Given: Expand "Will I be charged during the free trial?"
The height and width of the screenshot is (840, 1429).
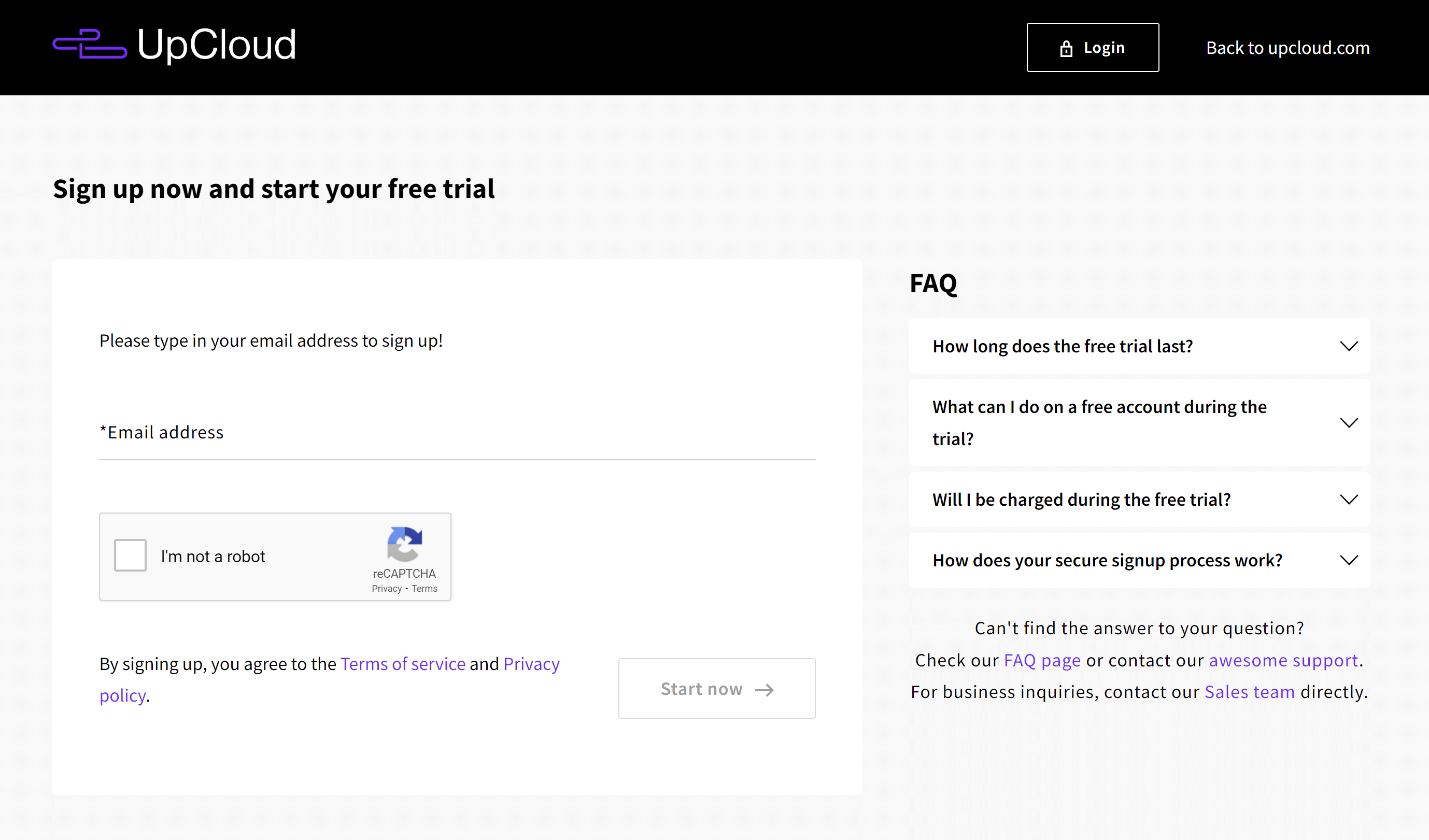Looking at the screenshot, I should click(x=1139, y=500).
